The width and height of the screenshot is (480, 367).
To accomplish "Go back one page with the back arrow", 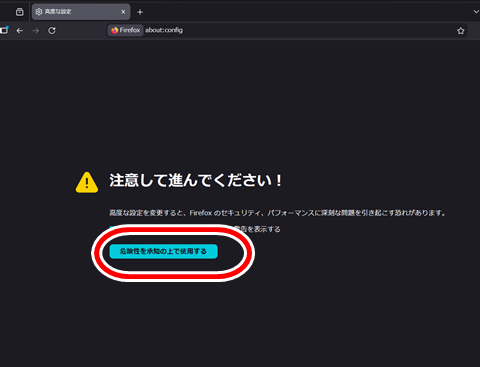I will click(x=20, y=31).
